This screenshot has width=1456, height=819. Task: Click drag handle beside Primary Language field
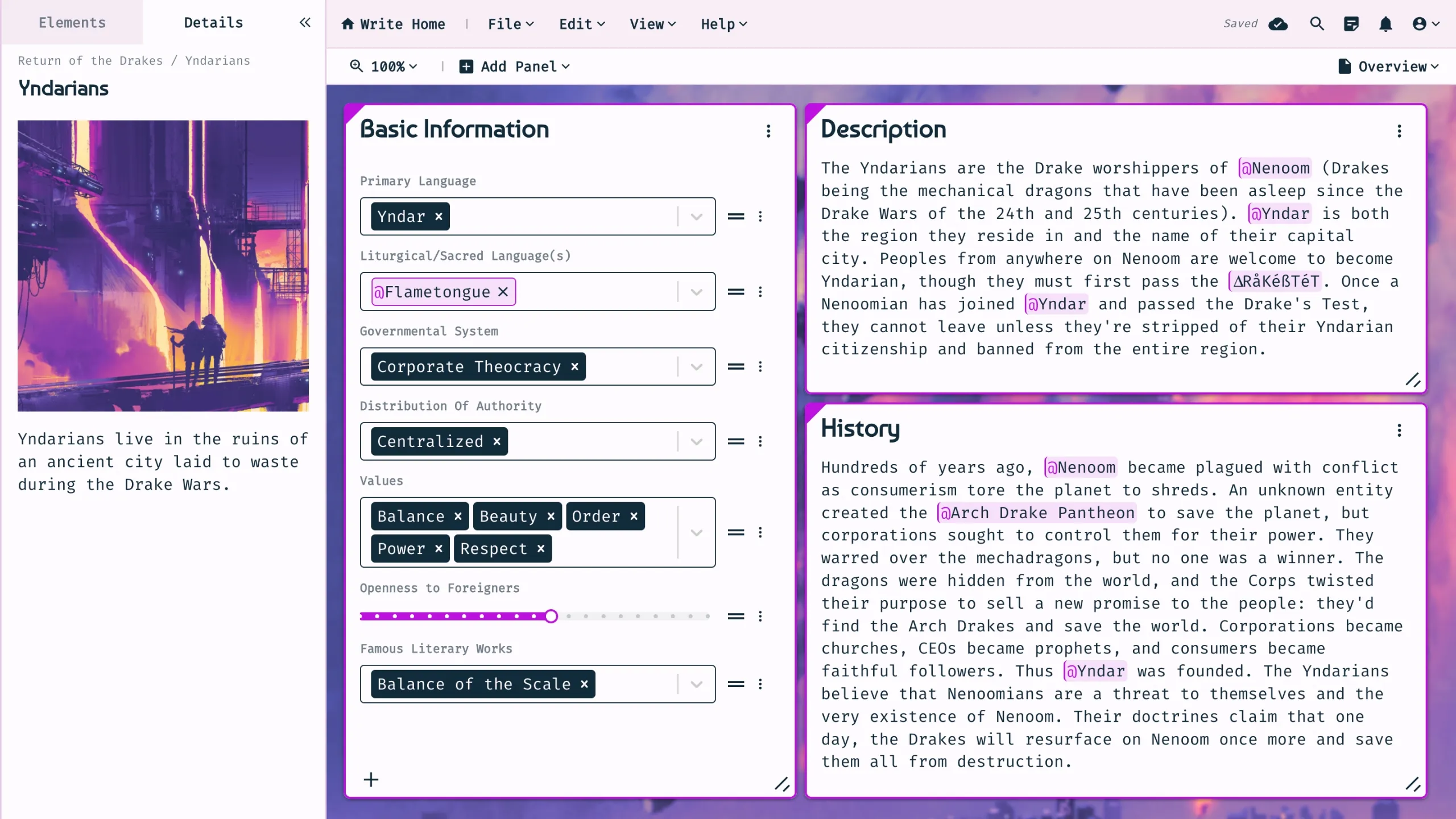click(x=736, y=217)
